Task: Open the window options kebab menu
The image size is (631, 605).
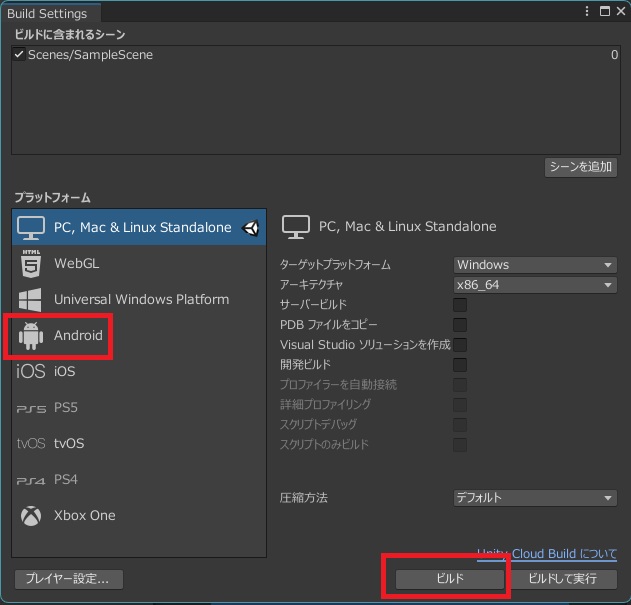Action: (587, 11)
